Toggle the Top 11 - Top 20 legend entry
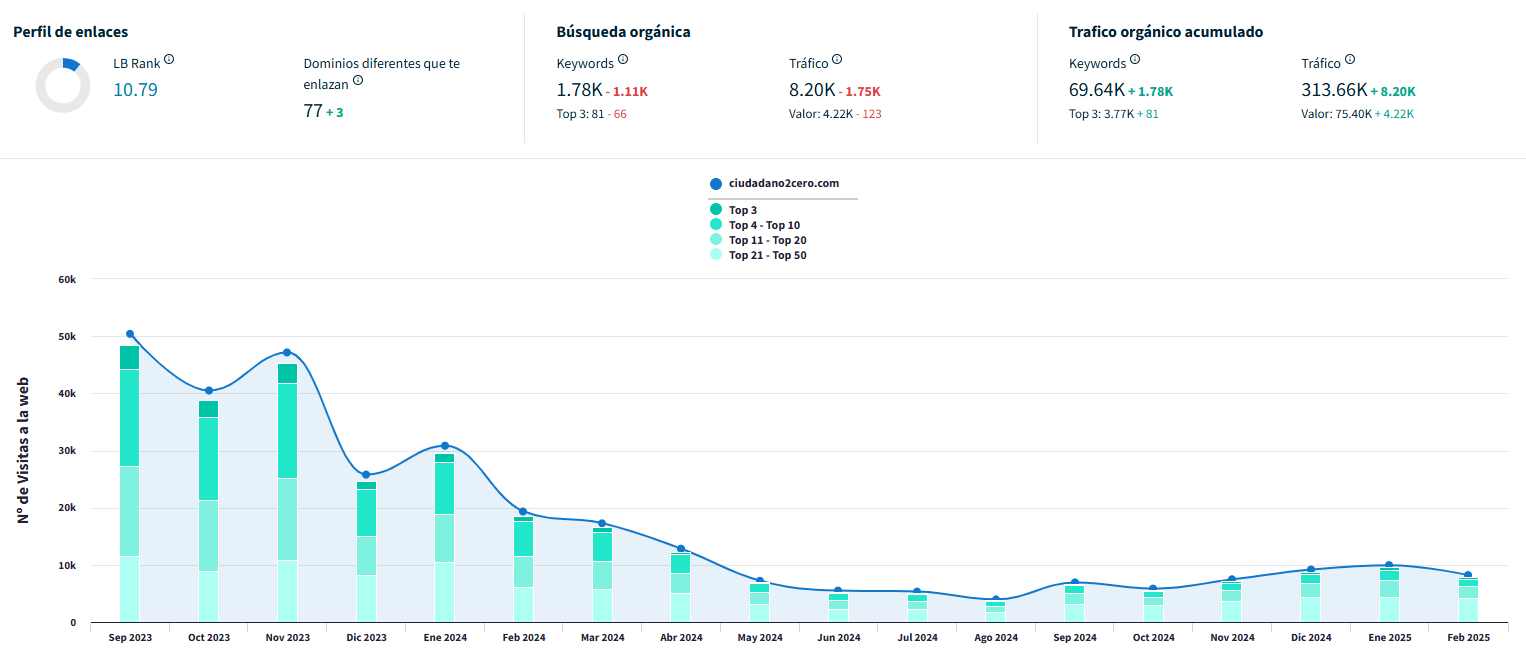The height and width of the screenshot is (657, 1526). [x=758, y=240]
